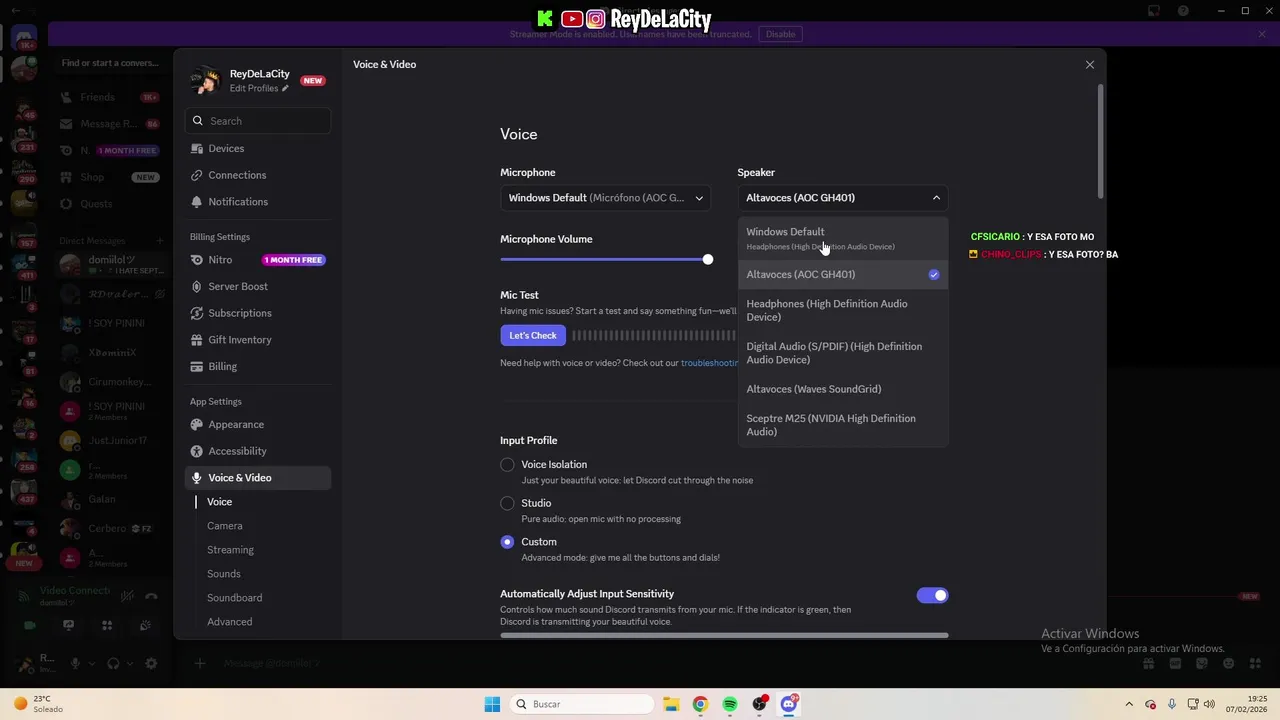Start mic test with Let's Check
The height and width of the screenshot is (720, 1280).
tap(533, 336)
